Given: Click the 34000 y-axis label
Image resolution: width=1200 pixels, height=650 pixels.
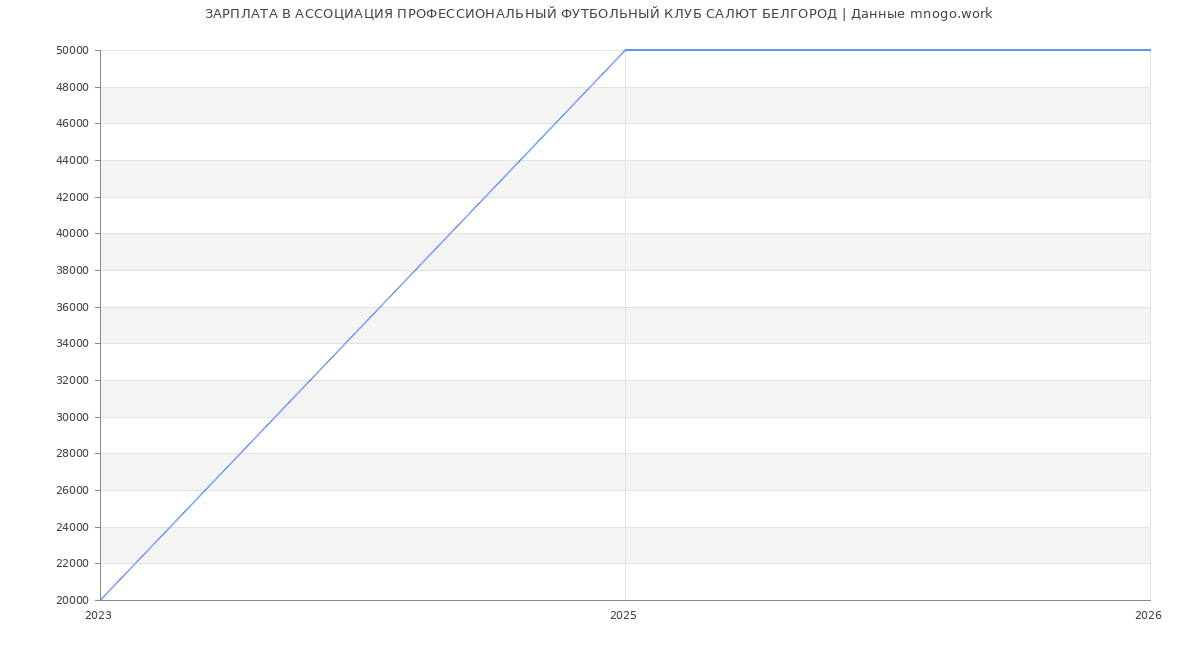Looking at the screenshot, I should (x=73, y=344).
